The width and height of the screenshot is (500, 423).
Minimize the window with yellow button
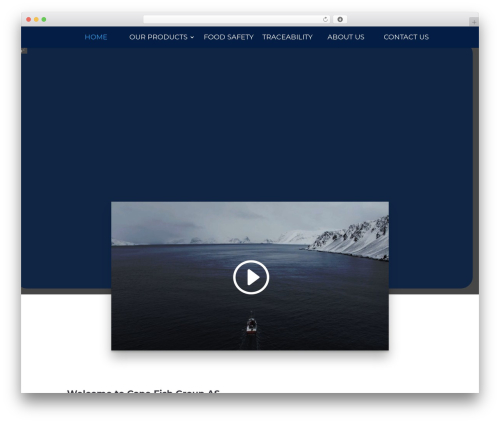(x=36, y=20)
